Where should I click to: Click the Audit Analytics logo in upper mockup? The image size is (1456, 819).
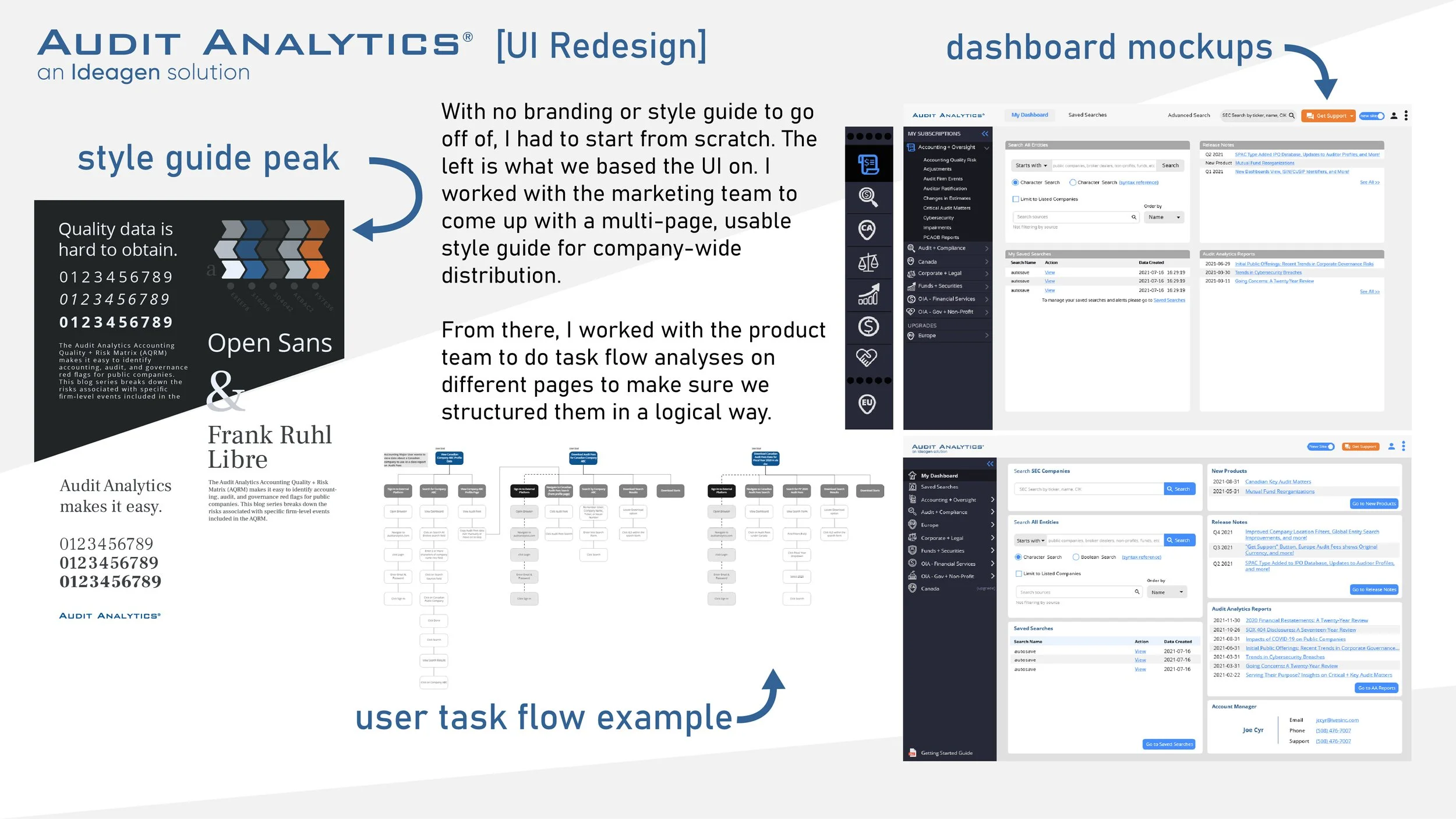[x=949, y=115]
